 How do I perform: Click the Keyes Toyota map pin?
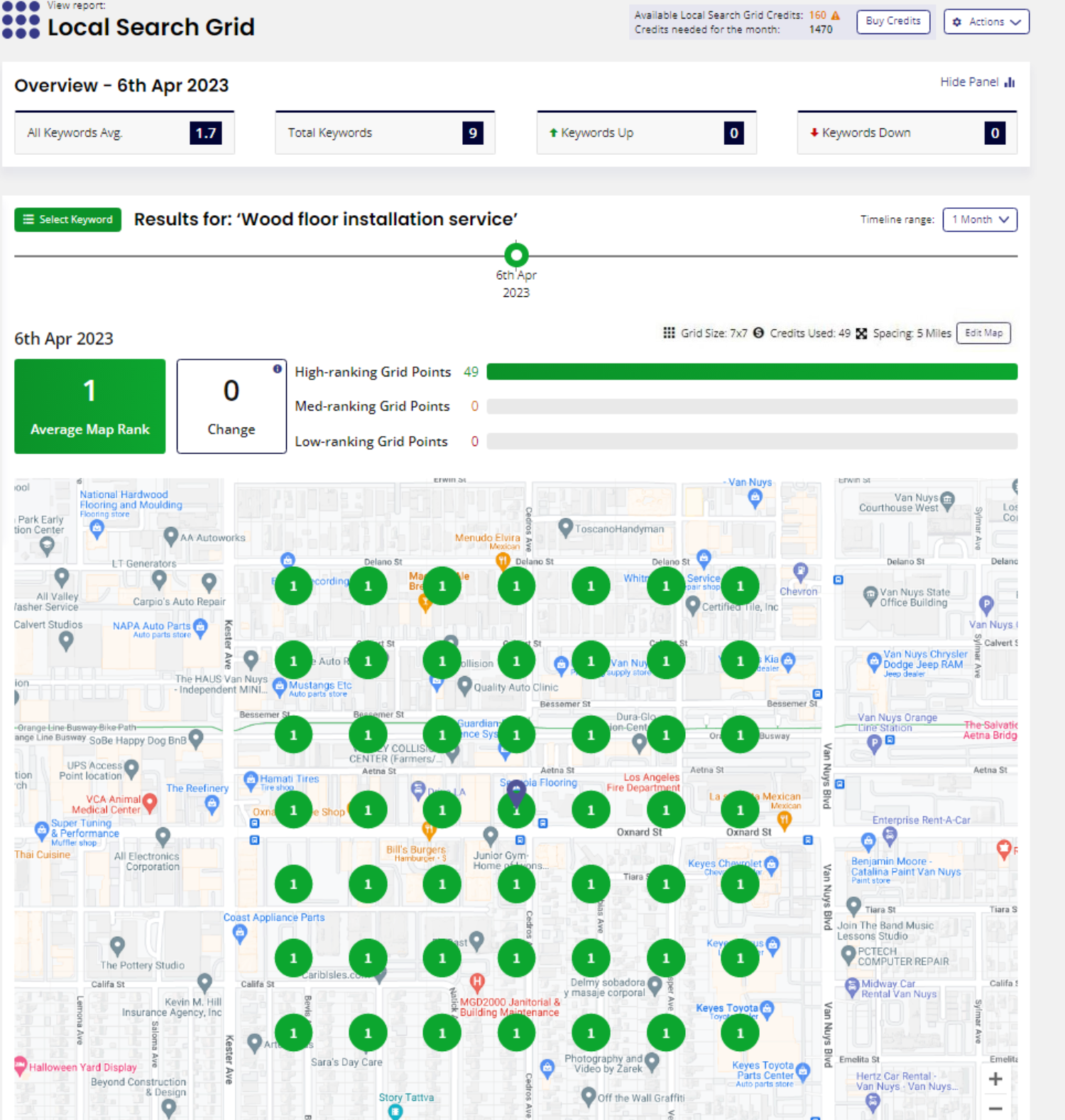pyautogui.click(x=767, y=1008)
